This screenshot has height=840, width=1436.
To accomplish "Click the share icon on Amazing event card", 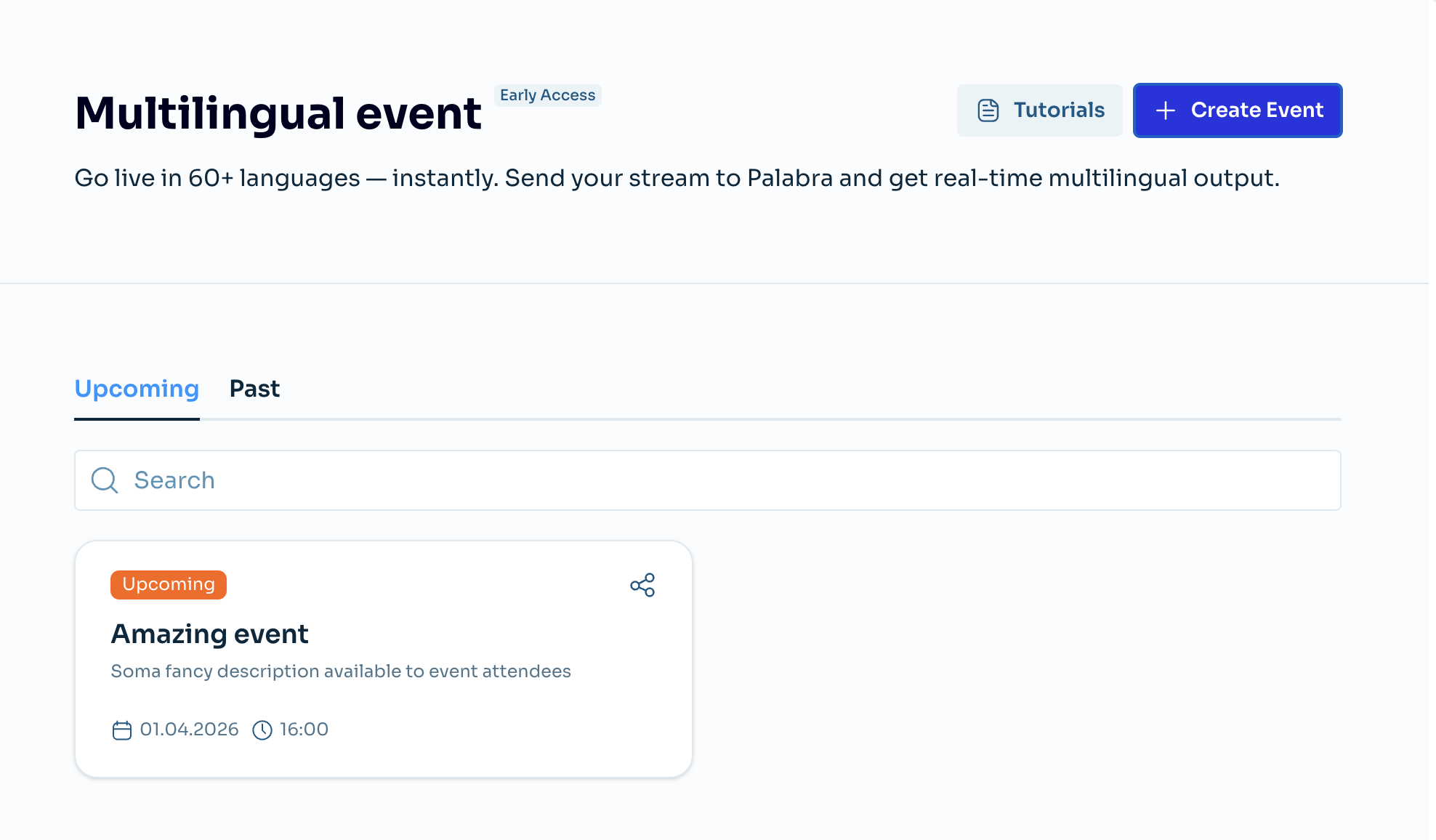I will (642, 584).
